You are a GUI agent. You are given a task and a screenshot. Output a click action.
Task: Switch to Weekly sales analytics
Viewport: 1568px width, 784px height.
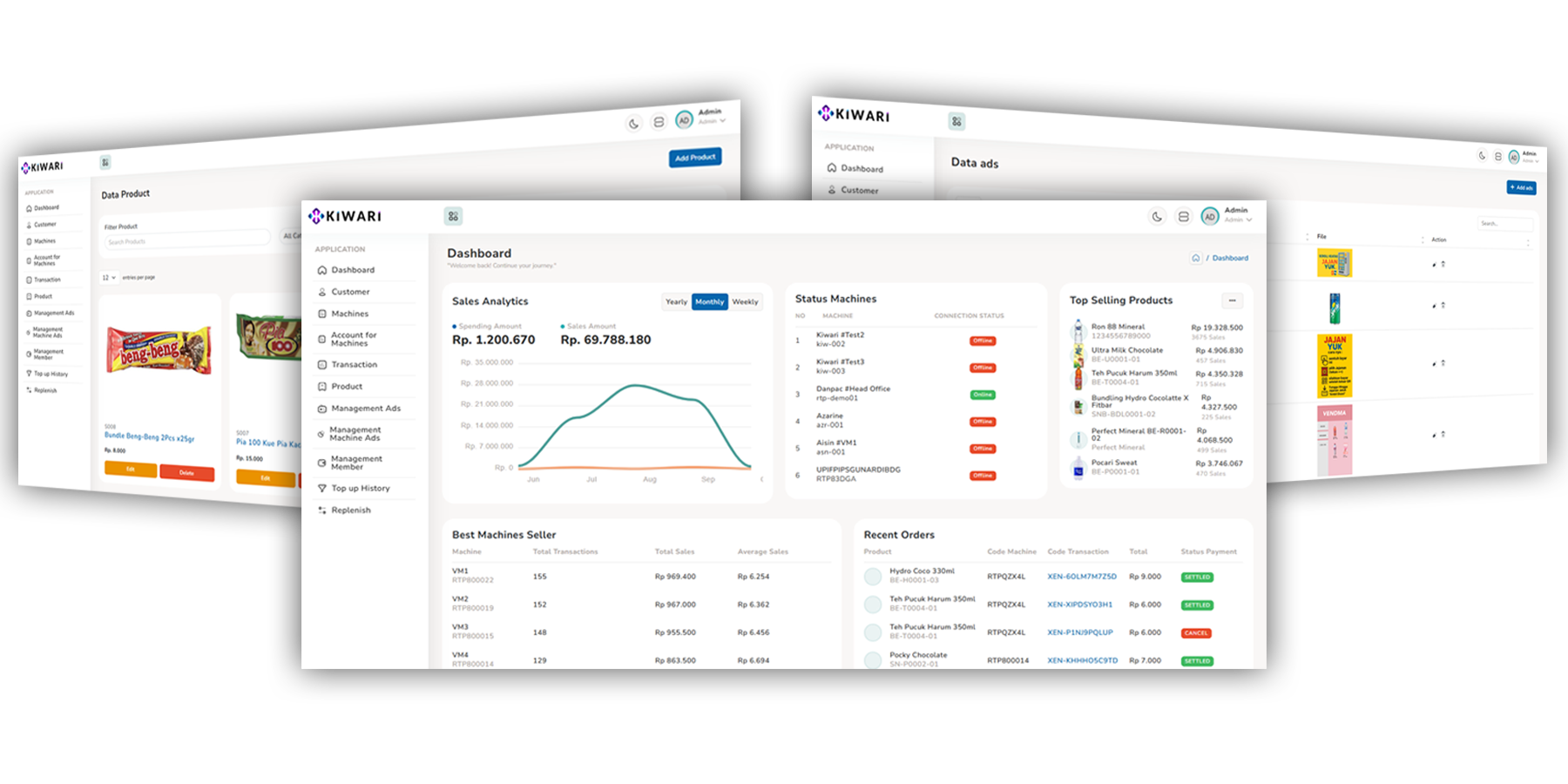pyautogui.click(x=745, y=302)
